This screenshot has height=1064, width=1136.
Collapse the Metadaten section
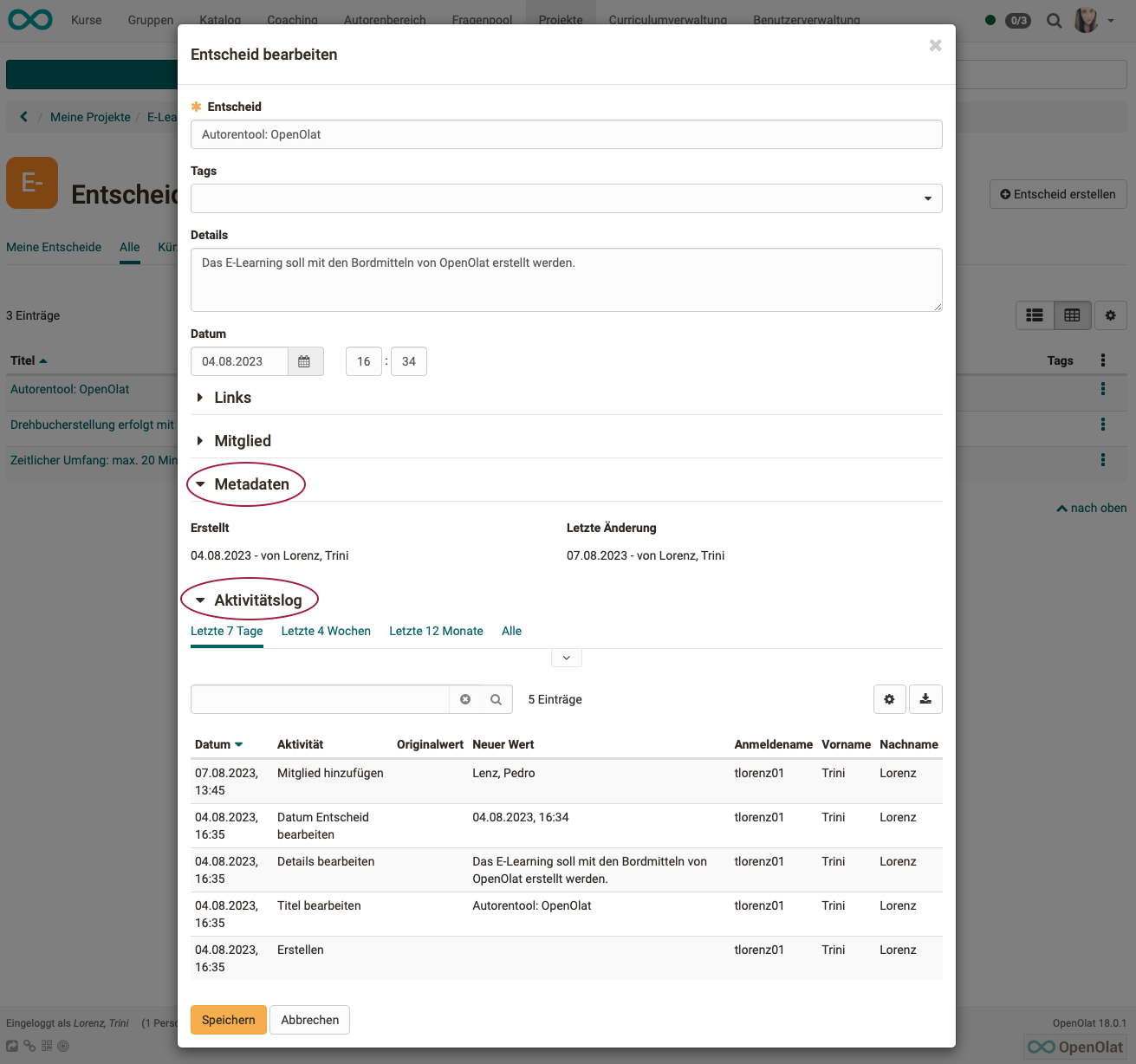pyautogui.click(x=250, y=484)
